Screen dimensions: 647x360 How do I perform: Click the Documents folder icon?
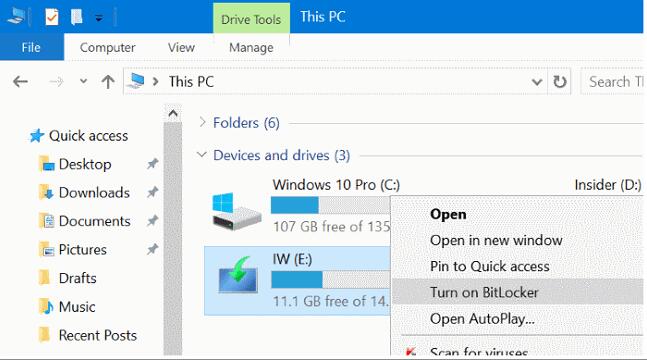click(x=46, y=221)
